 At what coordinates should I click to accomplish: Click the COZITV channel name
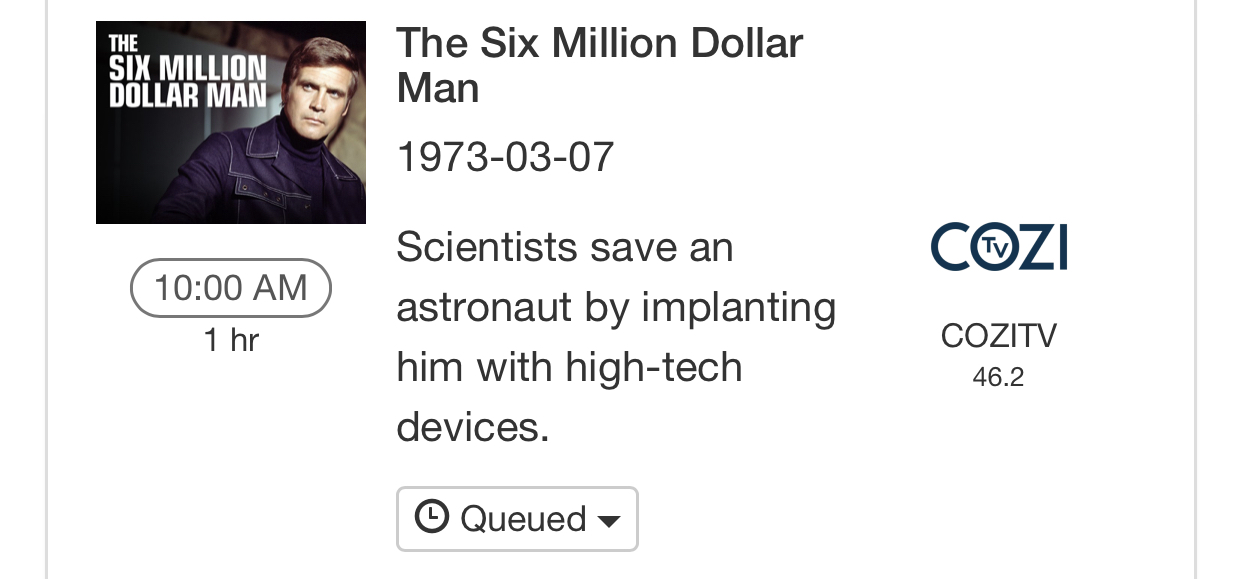coord(998,336)
